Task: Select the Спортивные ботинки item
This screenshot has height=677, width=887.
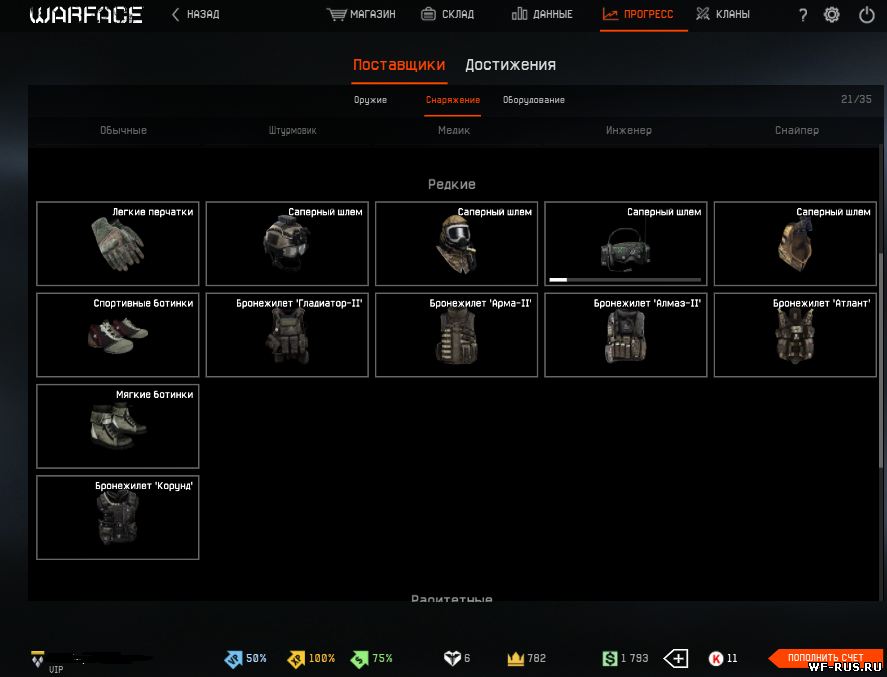Action: [118, 335]
